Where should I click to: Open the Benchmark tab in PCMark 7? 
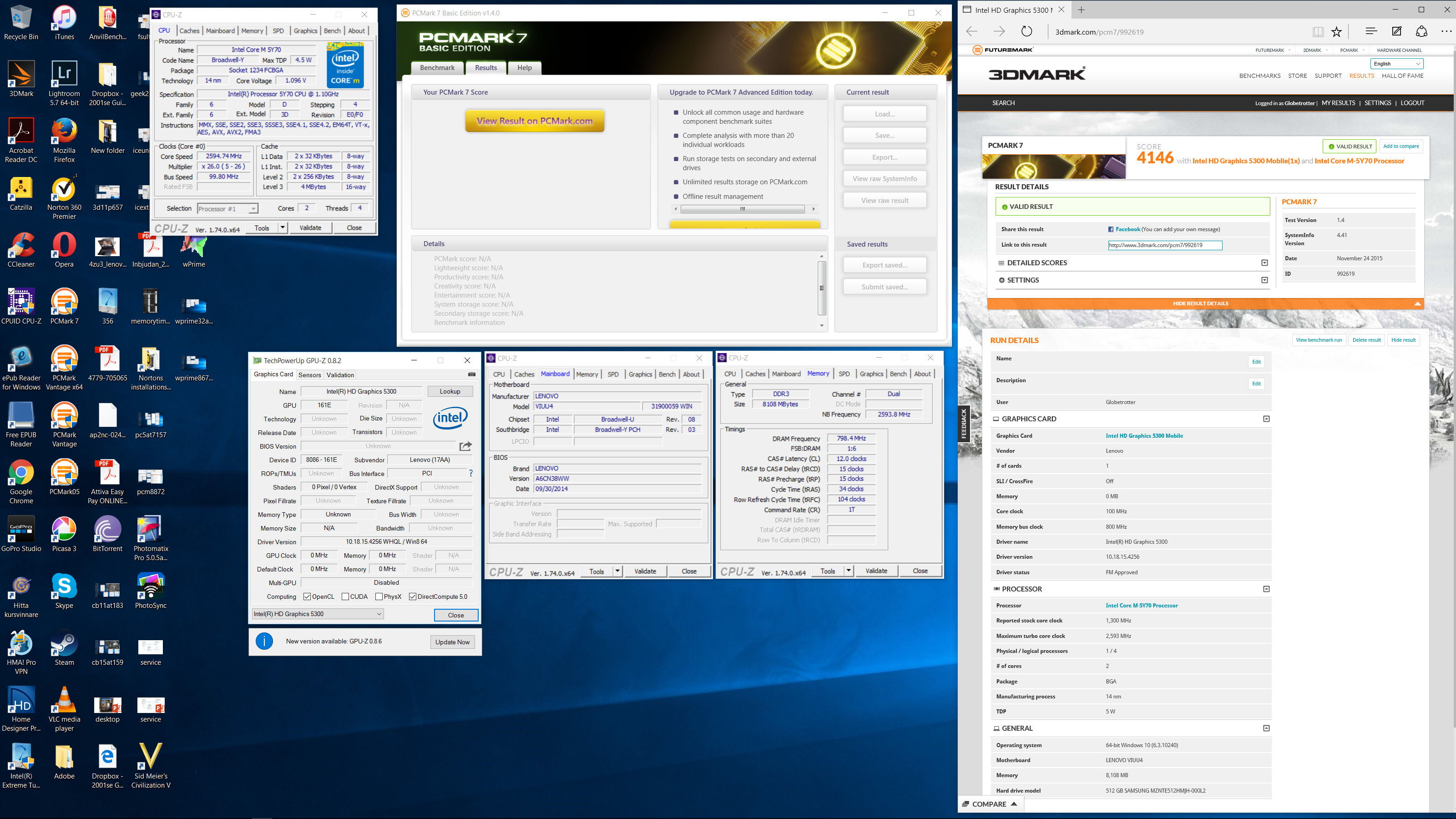(x=437, y=68)
